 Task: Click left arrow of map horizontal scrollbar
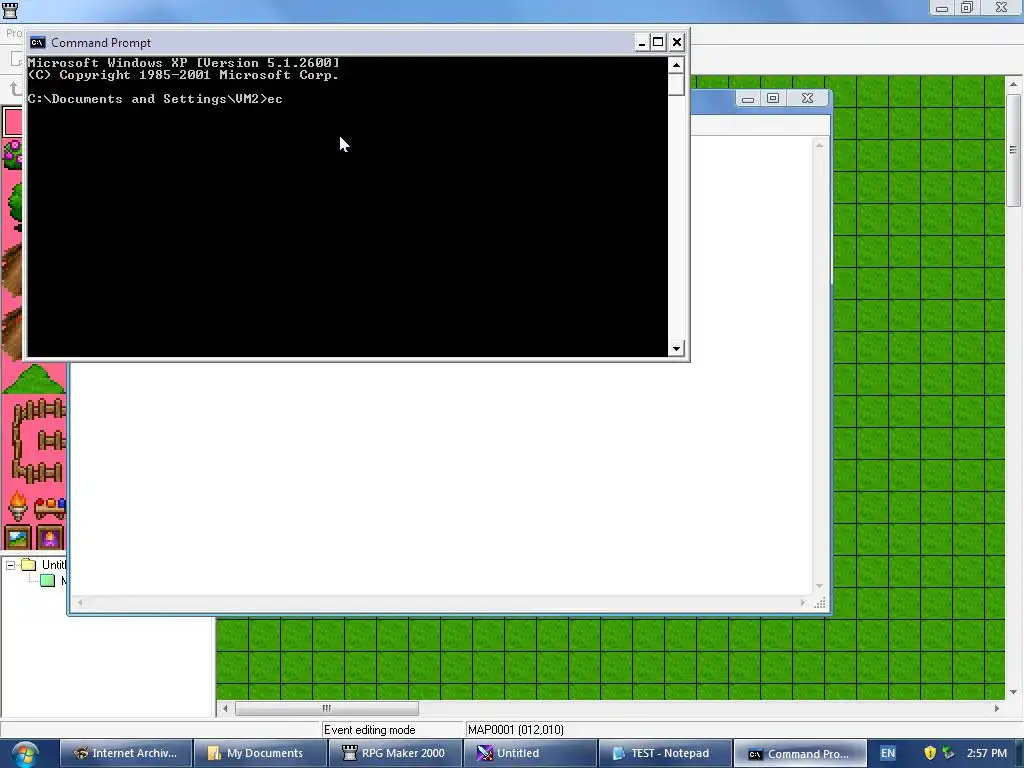click(225, 709)
